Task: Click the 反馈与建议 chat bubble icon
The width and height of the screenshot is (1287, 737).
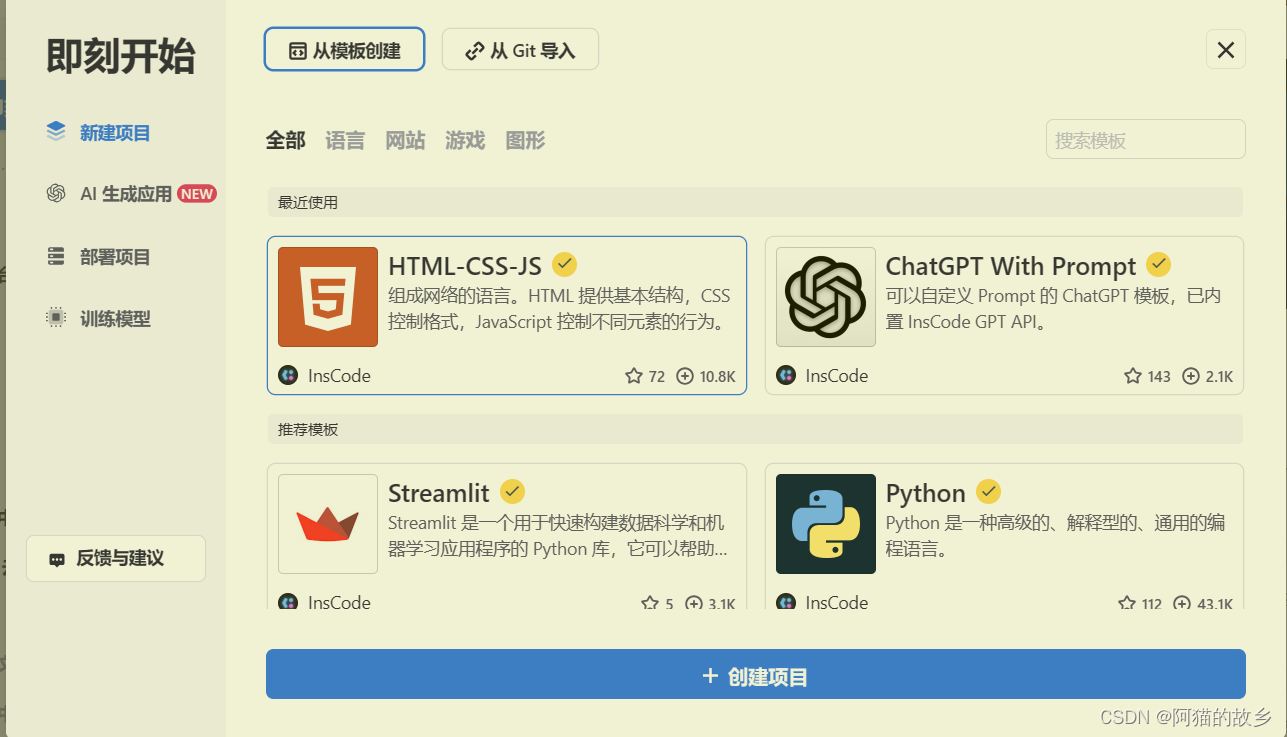Action: click(57, 559)
